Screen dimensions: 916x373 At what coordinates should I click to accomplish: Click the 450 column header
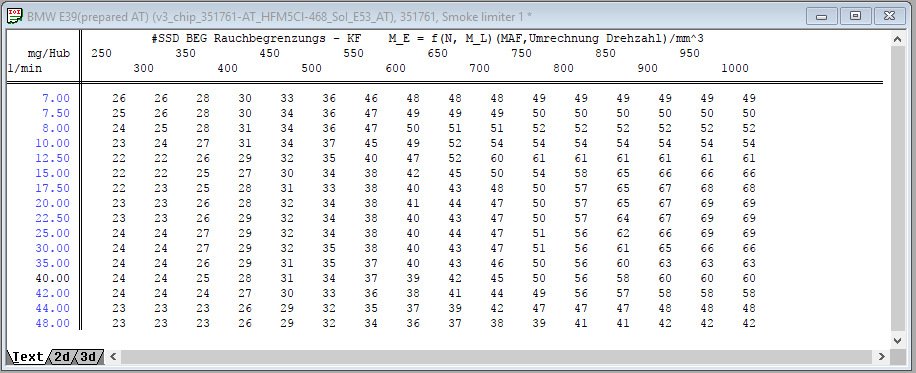tap(270, 53)
